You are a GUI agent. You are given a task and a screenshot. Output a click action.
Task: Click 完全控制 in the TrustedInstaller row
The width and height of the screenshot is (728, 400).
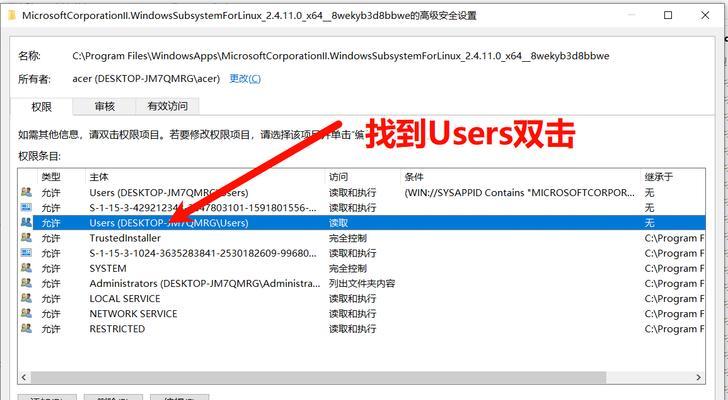click(348, 238)
